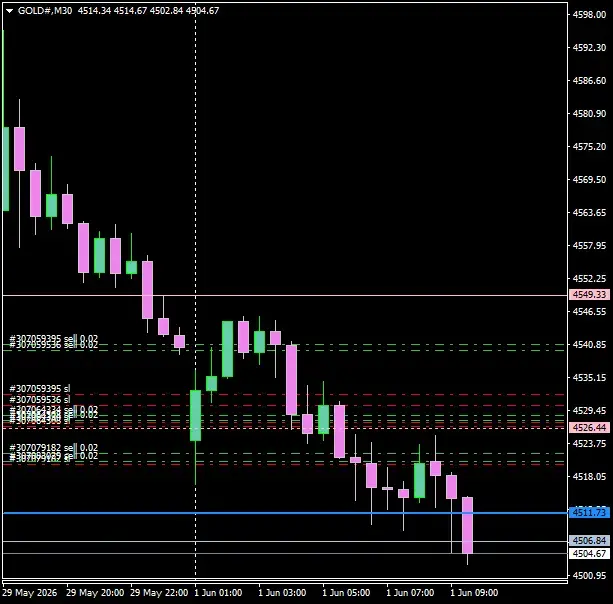
Task: Open the chart menu triangle beside GOLD#,M30
Action: click(x=9, y=11)
